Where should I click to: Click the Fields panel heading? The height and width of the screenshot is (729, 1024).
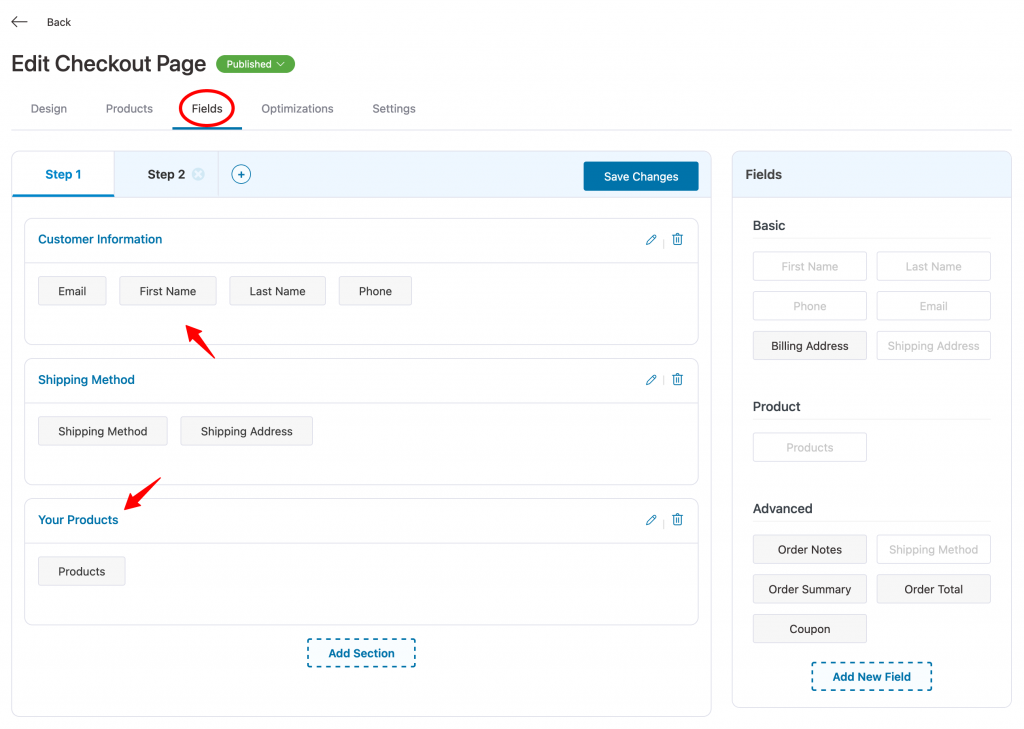763,174
